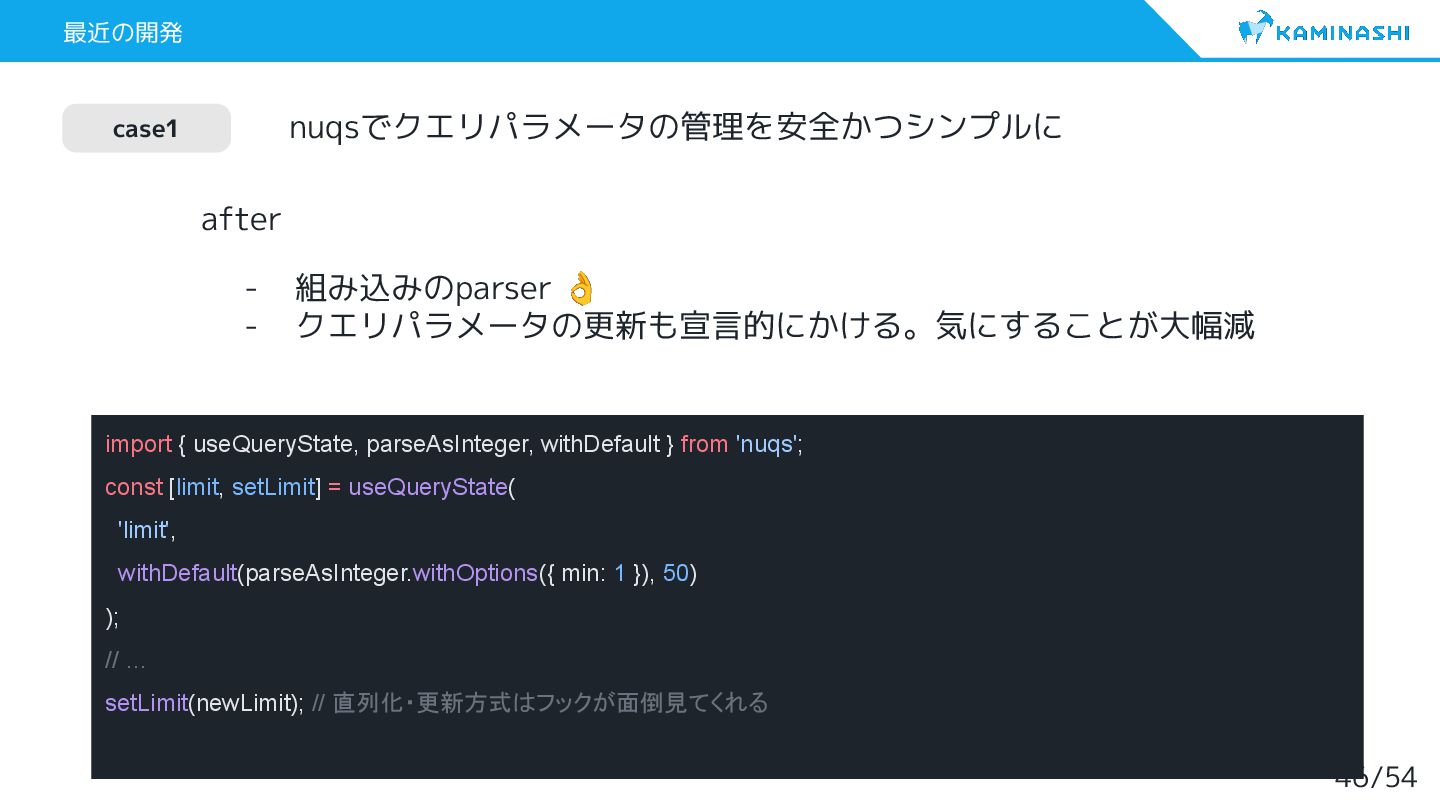
Task: Click the 組み込みのparser bullet
Action: pos(422,288)
